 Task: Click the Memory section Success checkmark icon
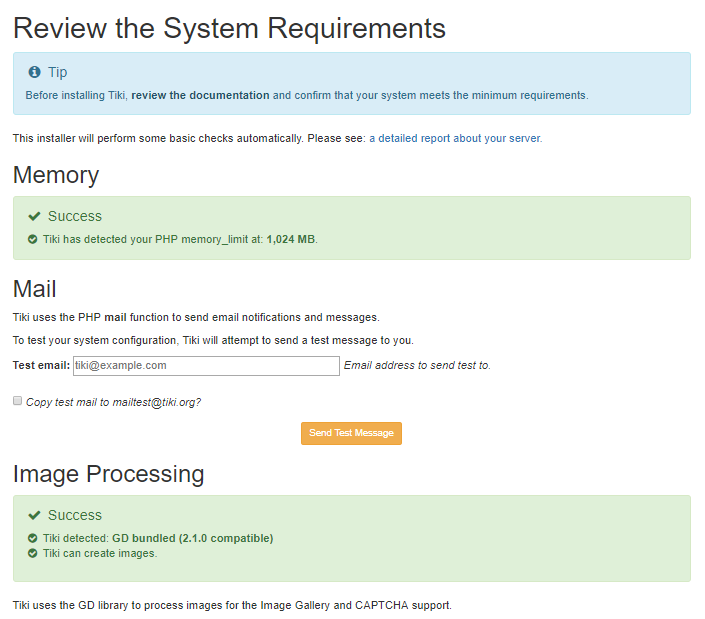34,216
